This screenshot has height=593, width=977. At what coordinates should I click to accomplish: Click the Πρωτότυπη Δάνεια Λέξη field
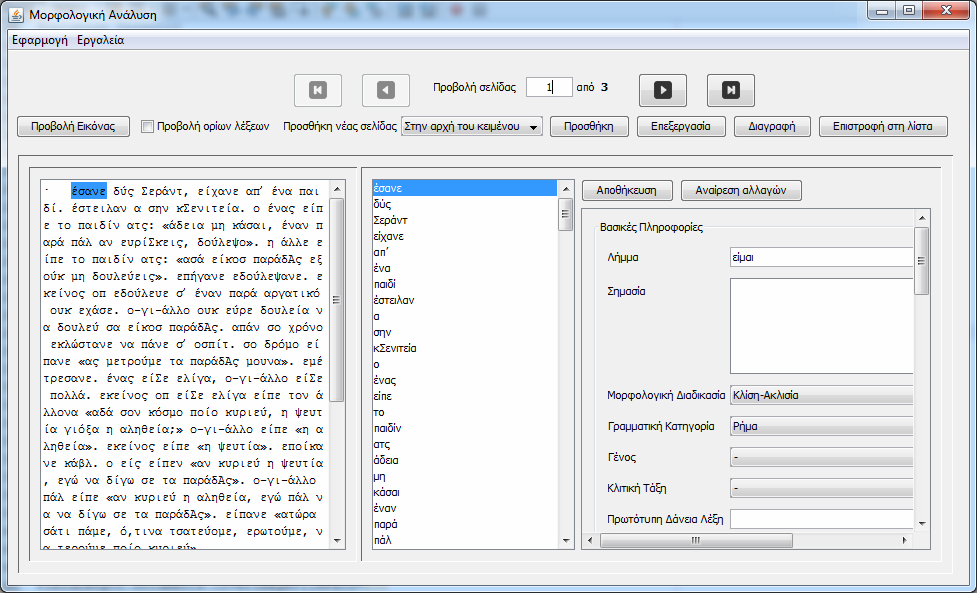(x=821, y=519)
